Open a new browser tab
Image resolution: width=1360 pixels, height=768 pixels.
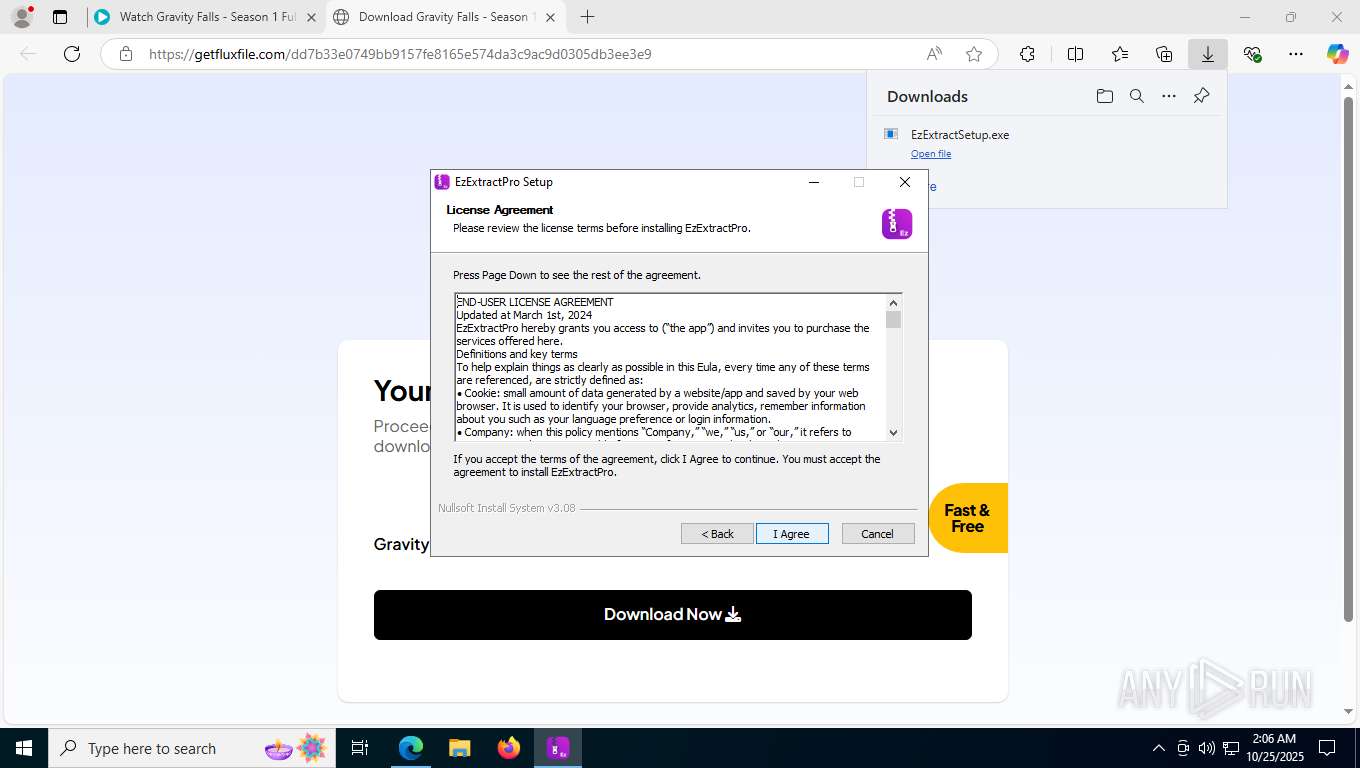pos(587,17)
